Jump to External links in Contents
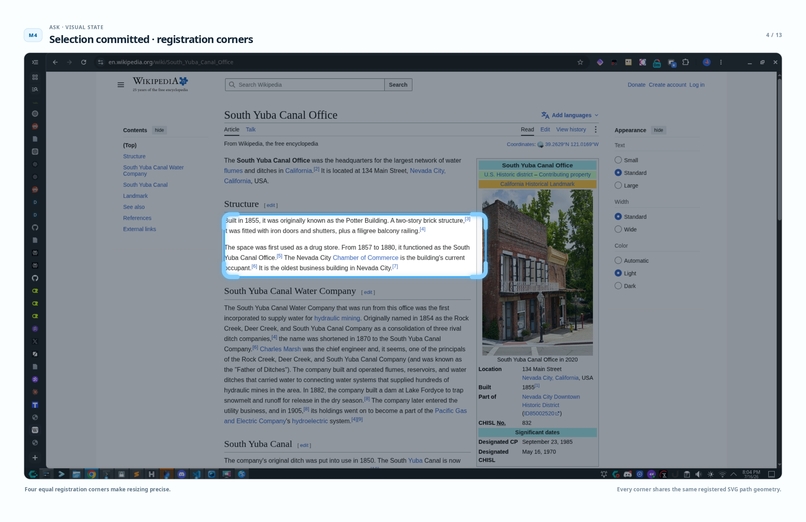Viewport: 806px width, 522px height. [x=139, y=229]
